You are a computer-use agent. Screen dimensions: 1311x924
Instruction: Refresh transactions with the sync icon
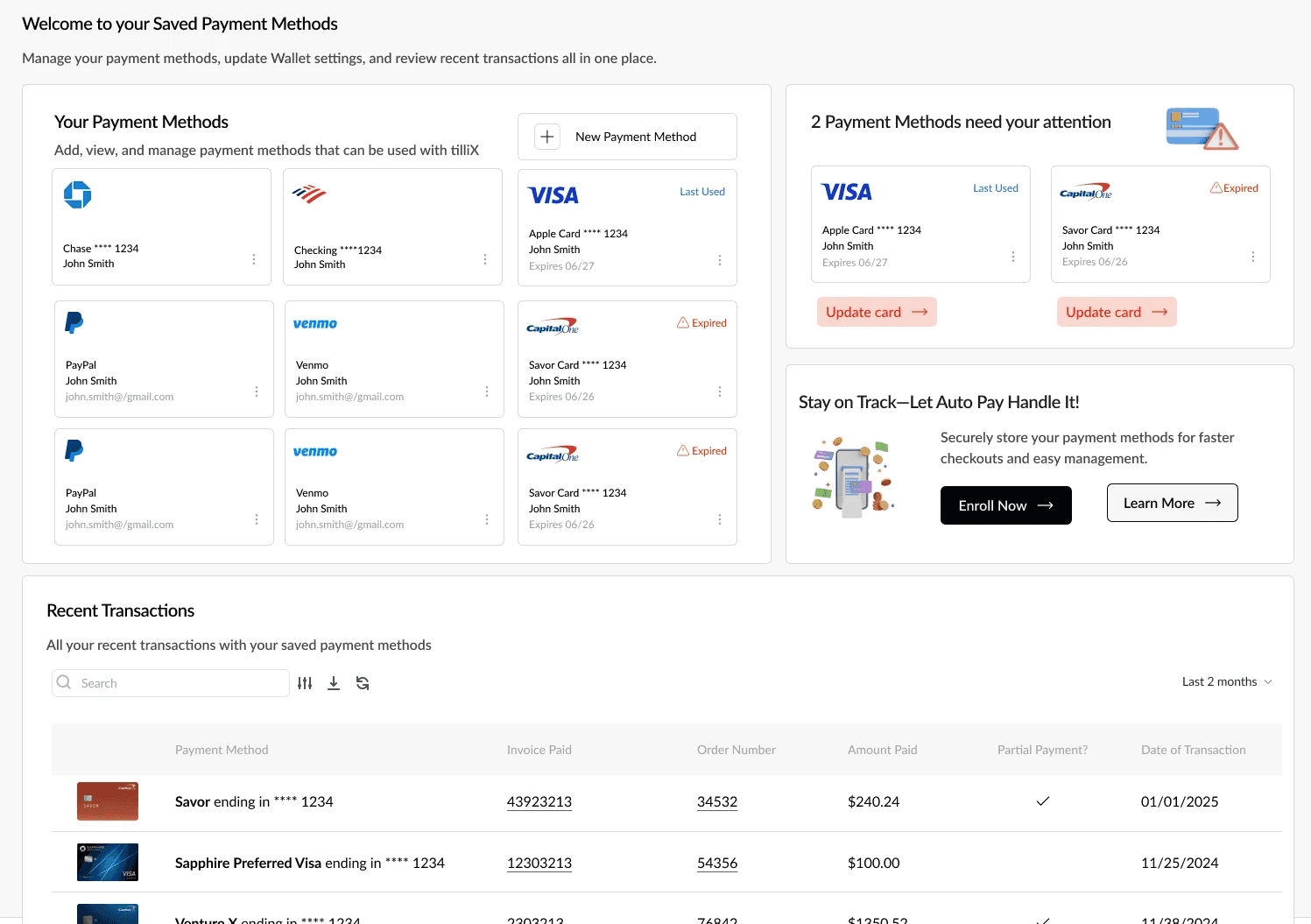[x=363, y=683]
